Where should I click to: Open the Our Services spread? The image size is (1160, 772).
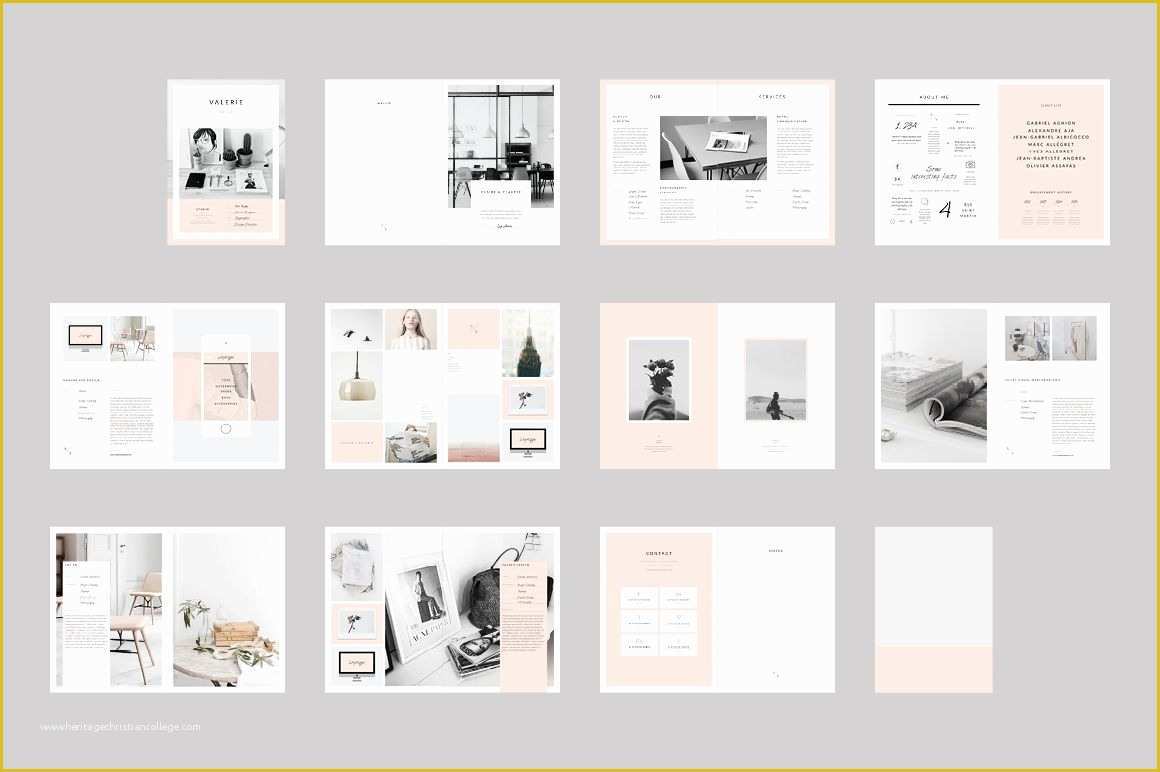[x=718, y=162]
